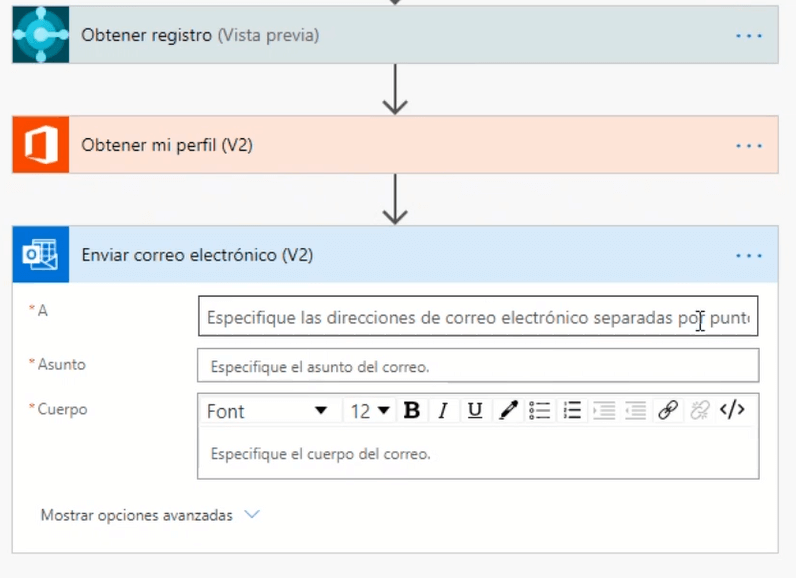Screen dimensions: 796x578
Task: Open the font size 12 dropdown
Action: 370,411
